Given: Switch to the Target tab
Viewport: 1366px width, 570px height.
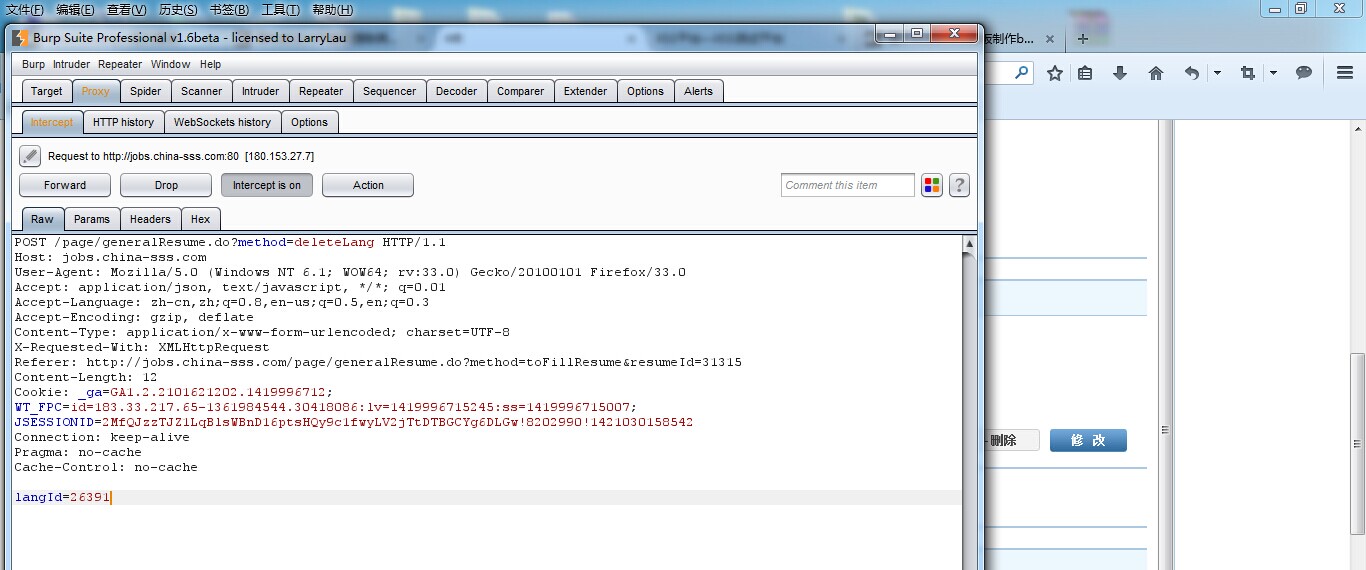Looking at the screenshot, I should click(47, 91).
